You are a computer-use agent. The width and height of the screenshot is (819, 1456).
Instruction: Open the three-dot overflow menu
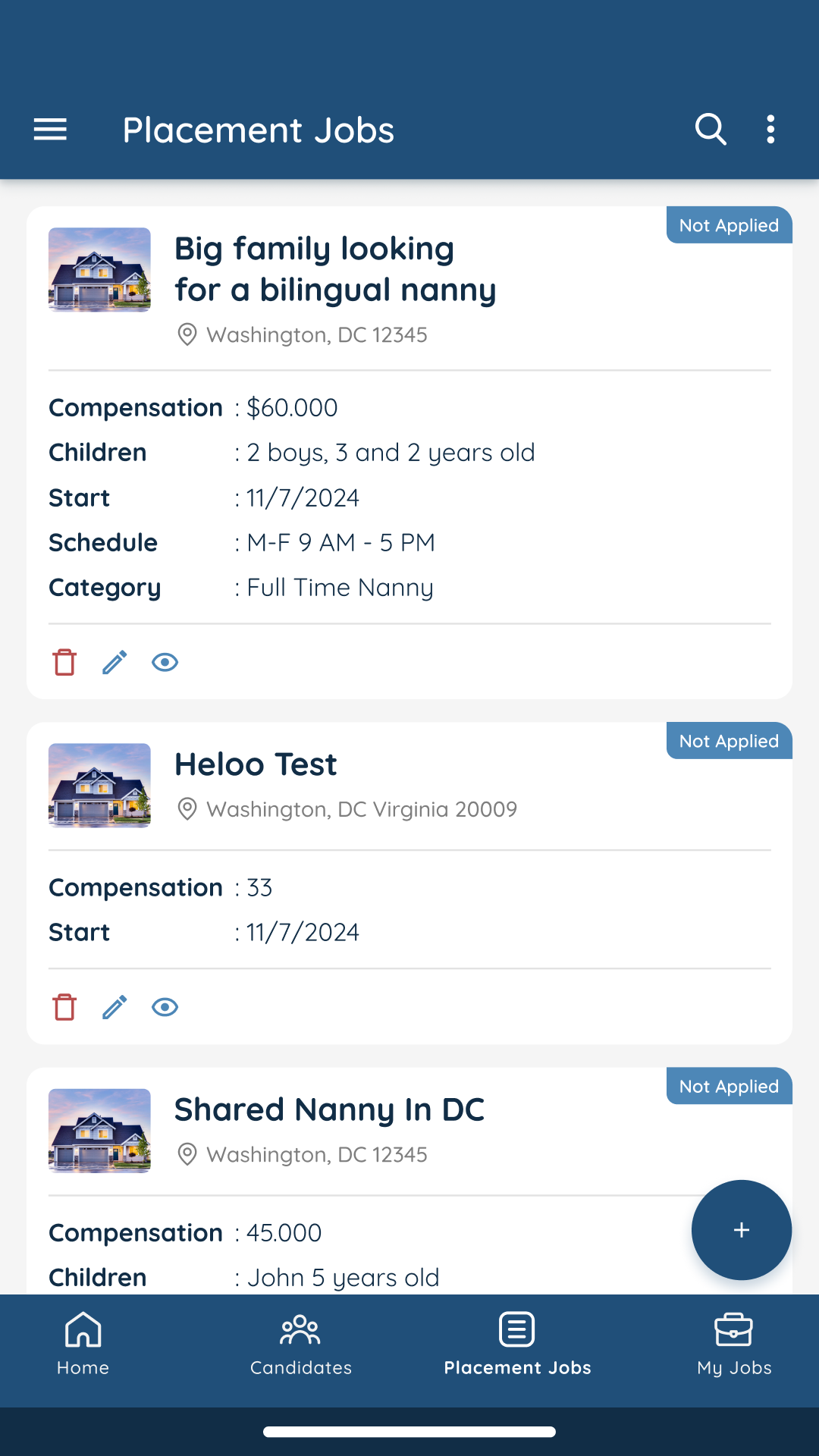click(770, 130)
